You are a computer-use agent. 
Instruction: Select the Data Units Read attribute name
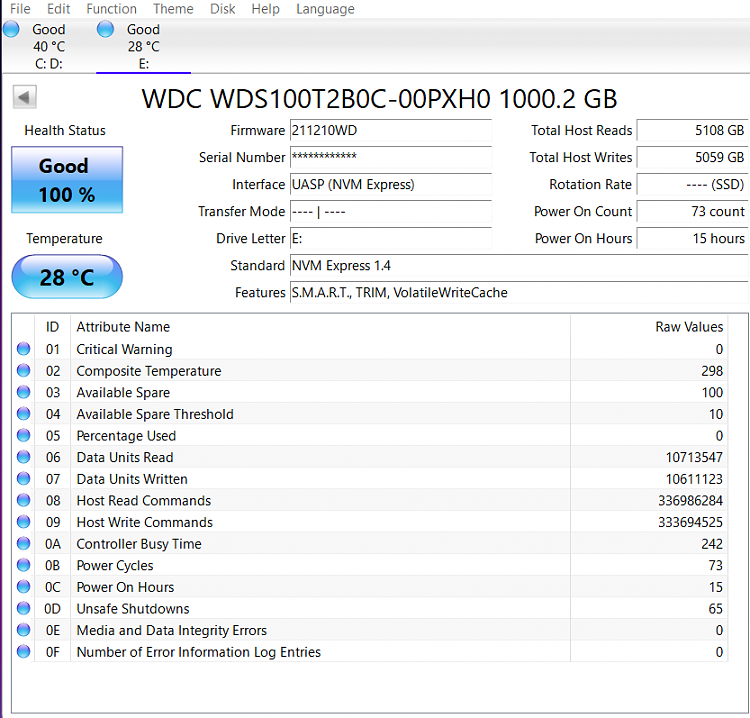pyautogui.click(x=125, y=457)
